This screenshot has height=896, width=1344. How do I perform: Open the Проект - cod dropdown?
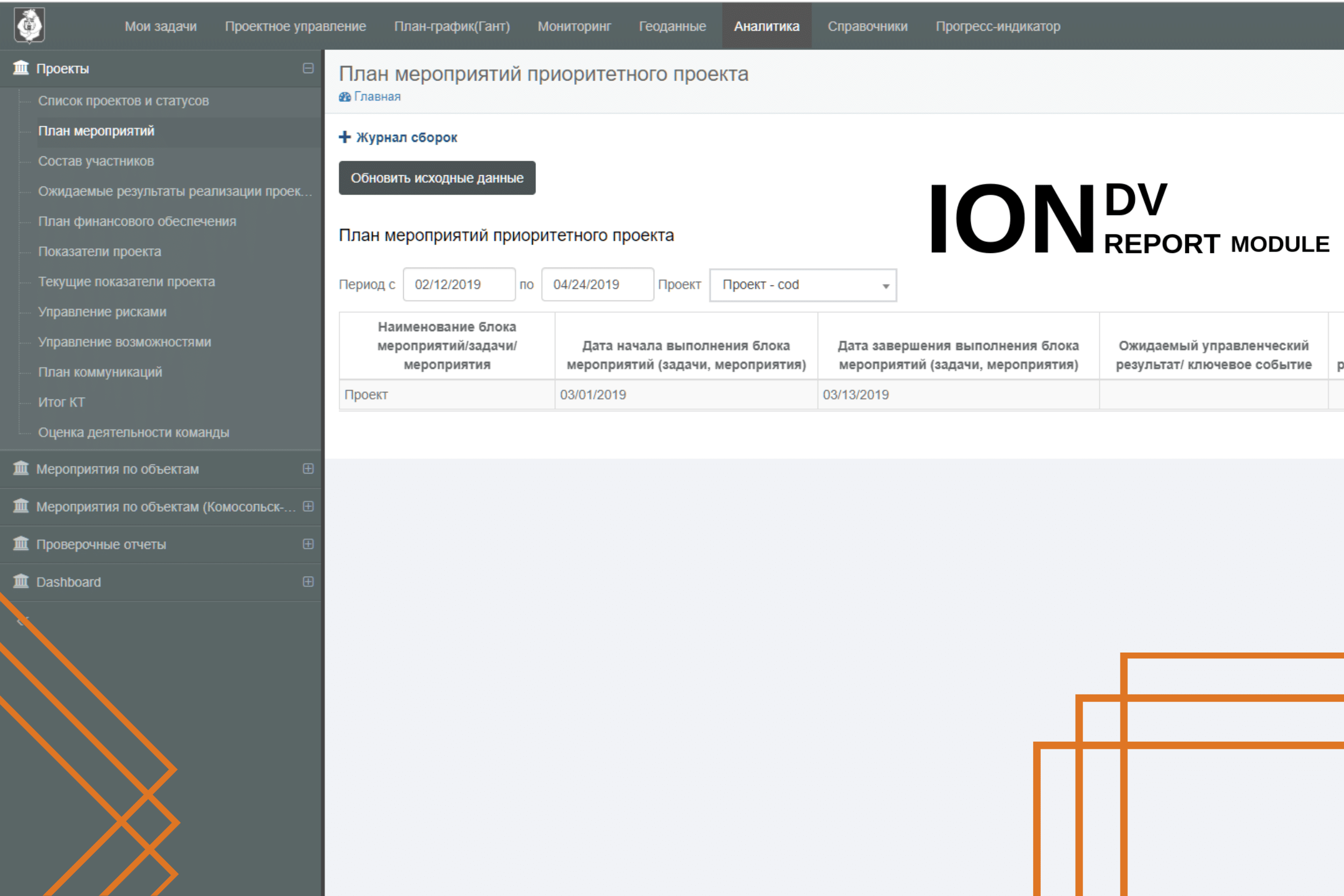click(x=803, y=284)
